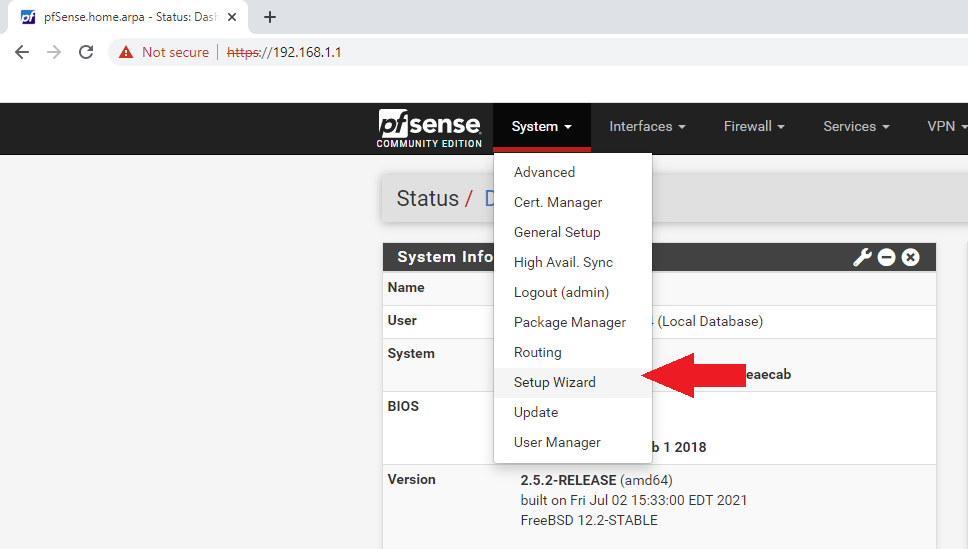Select Routing menu item
This screenshot has width=968, height=549.
pos(572,352)
